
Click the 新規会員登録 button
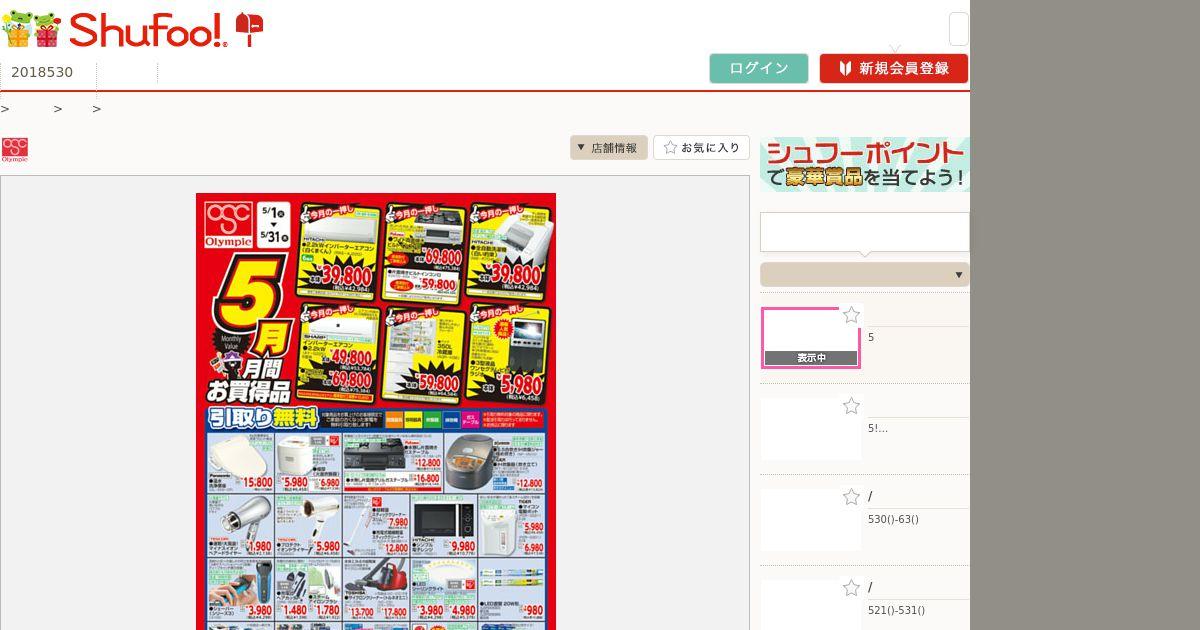(894, 68)
